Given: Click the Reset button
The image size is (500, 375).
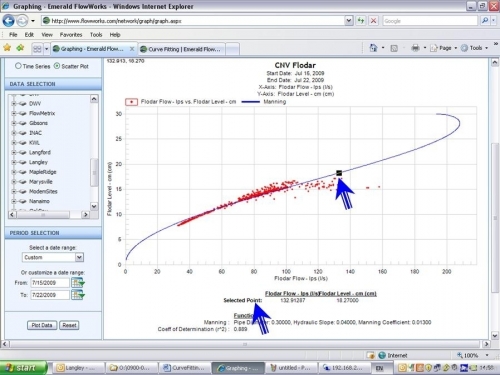Looking at the screenshot, I should (x=69, y=325).
